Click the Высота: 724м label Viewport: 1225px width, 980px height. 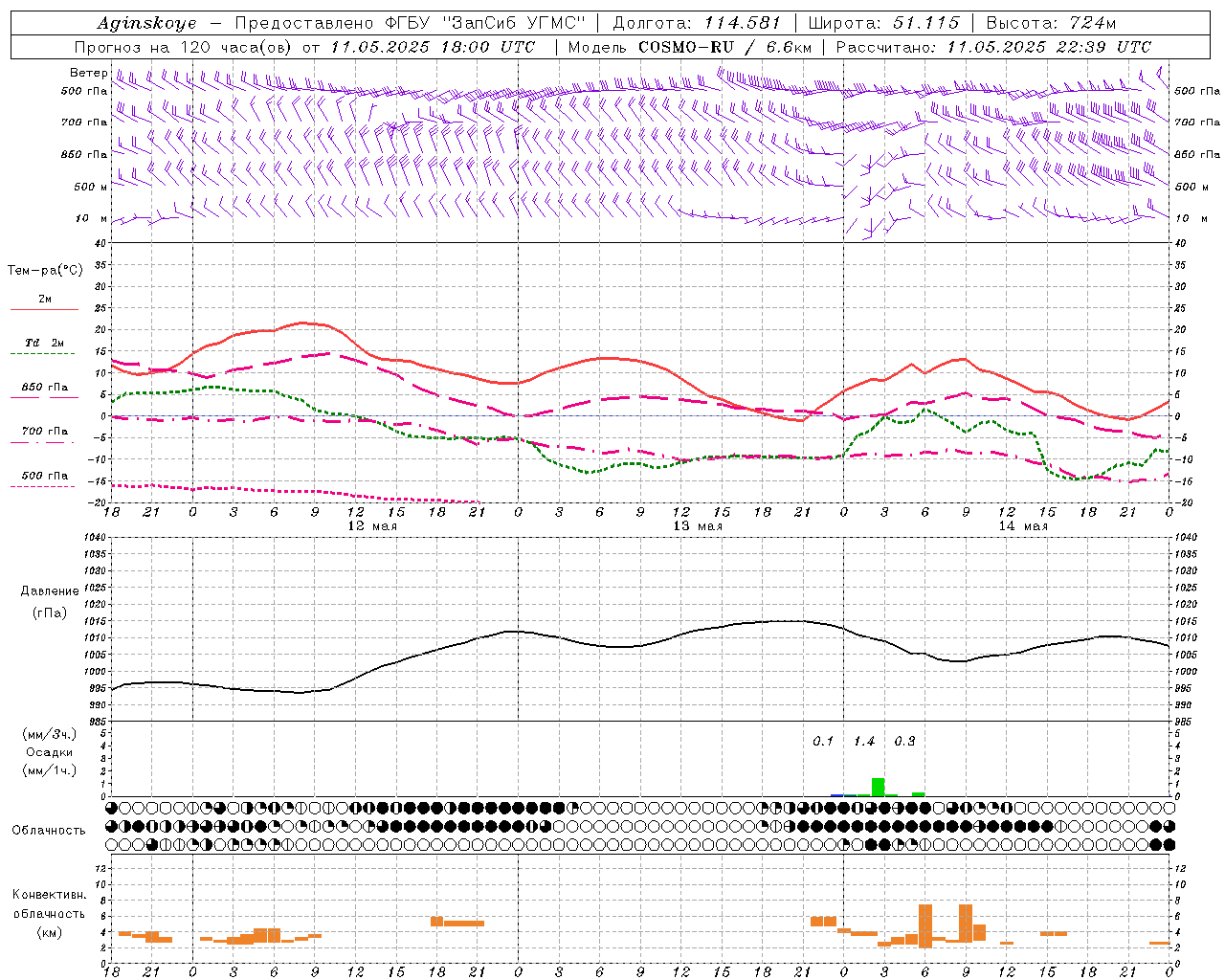click(1051, 23)
